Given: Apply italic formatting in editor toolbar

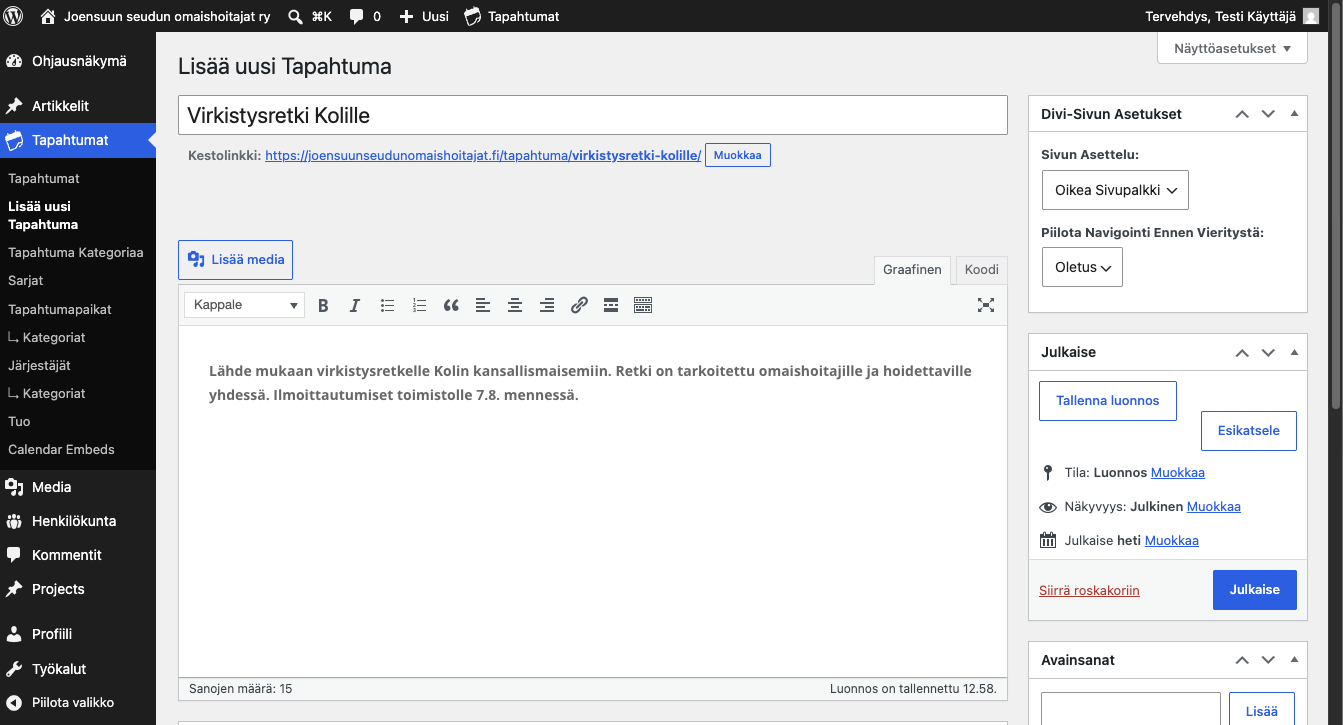Looking at the screenshot, I should pyautogui.click(x=355, y=305).
